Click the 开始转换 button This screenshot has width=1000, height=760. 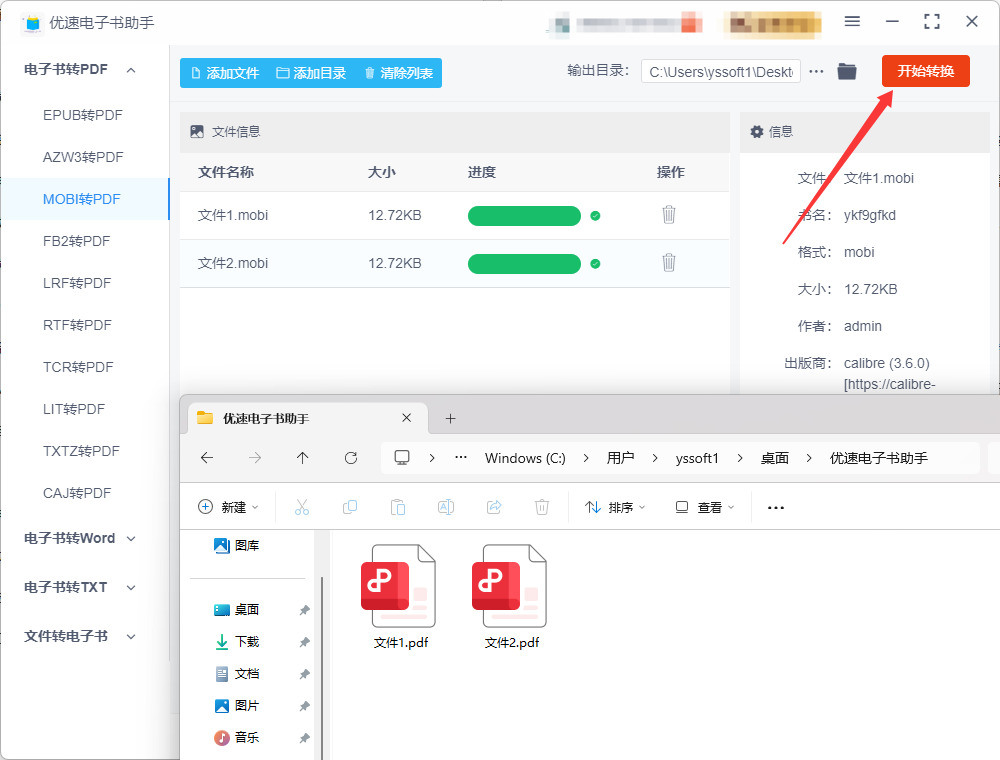tap(925, 71)
